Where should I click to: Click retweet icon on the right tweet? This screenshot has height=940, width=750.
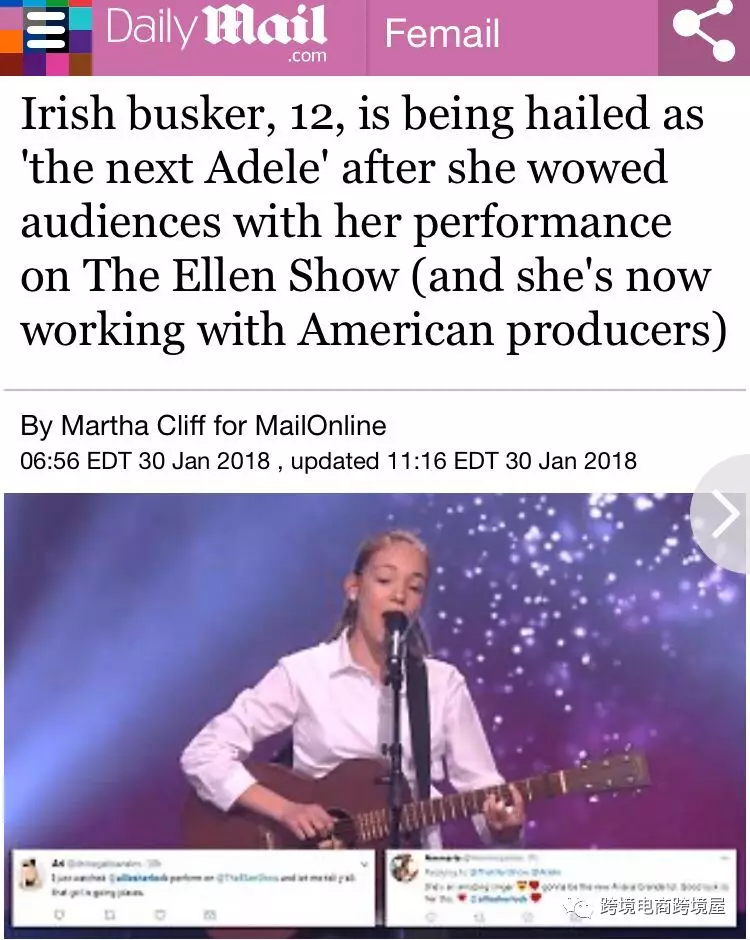click(478, 917)
